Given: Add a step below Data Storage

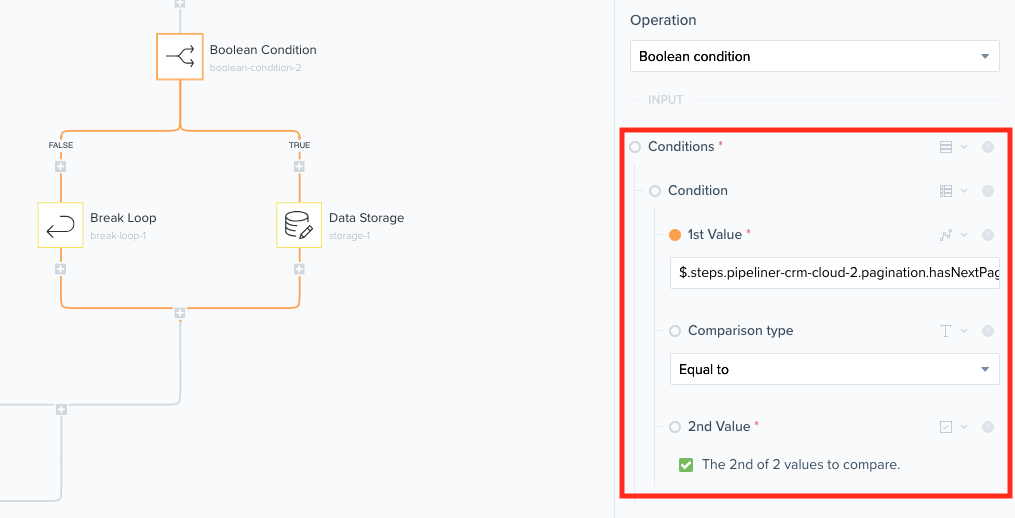Looking at the screenshot, I should [299, 269].
